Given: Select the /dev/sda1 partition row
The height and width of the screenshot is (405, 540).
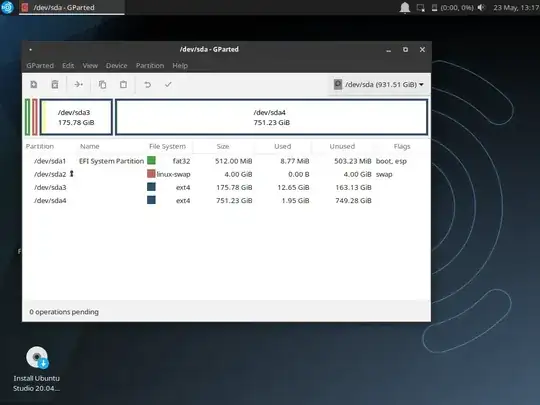Looking at the screenshot, I should coord(226,161).
